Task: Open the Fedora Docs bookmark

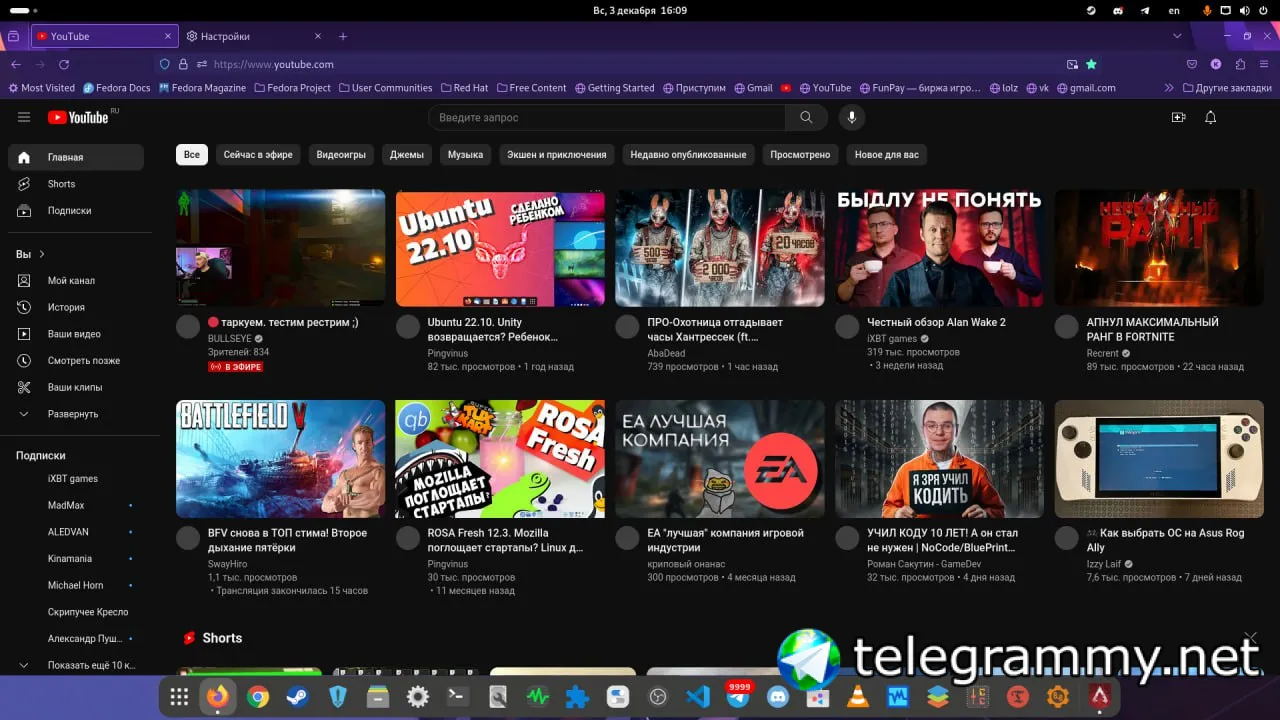Action: 117,88
